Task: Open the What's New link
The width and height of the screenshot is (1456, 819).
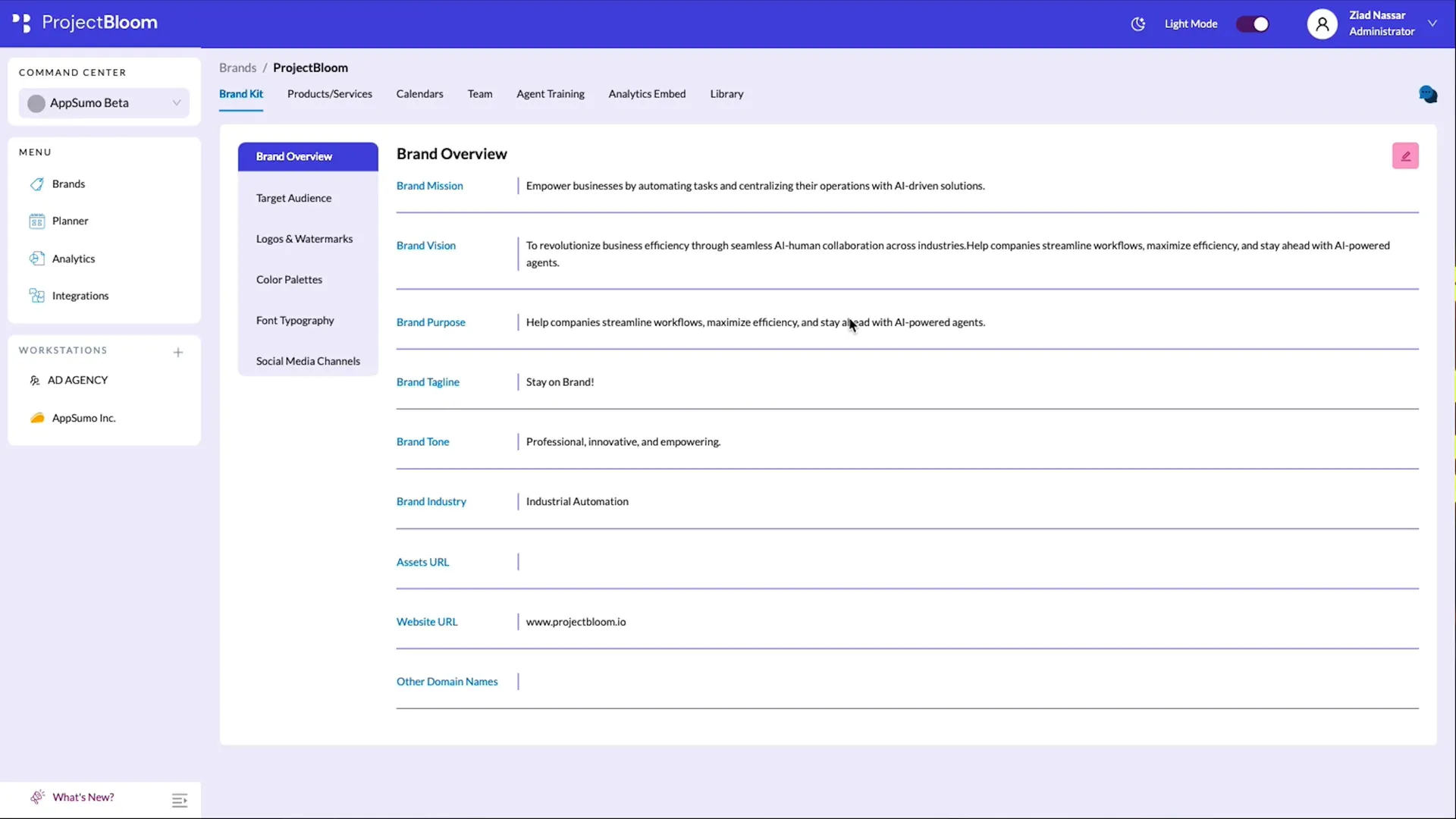Action: 83,797
